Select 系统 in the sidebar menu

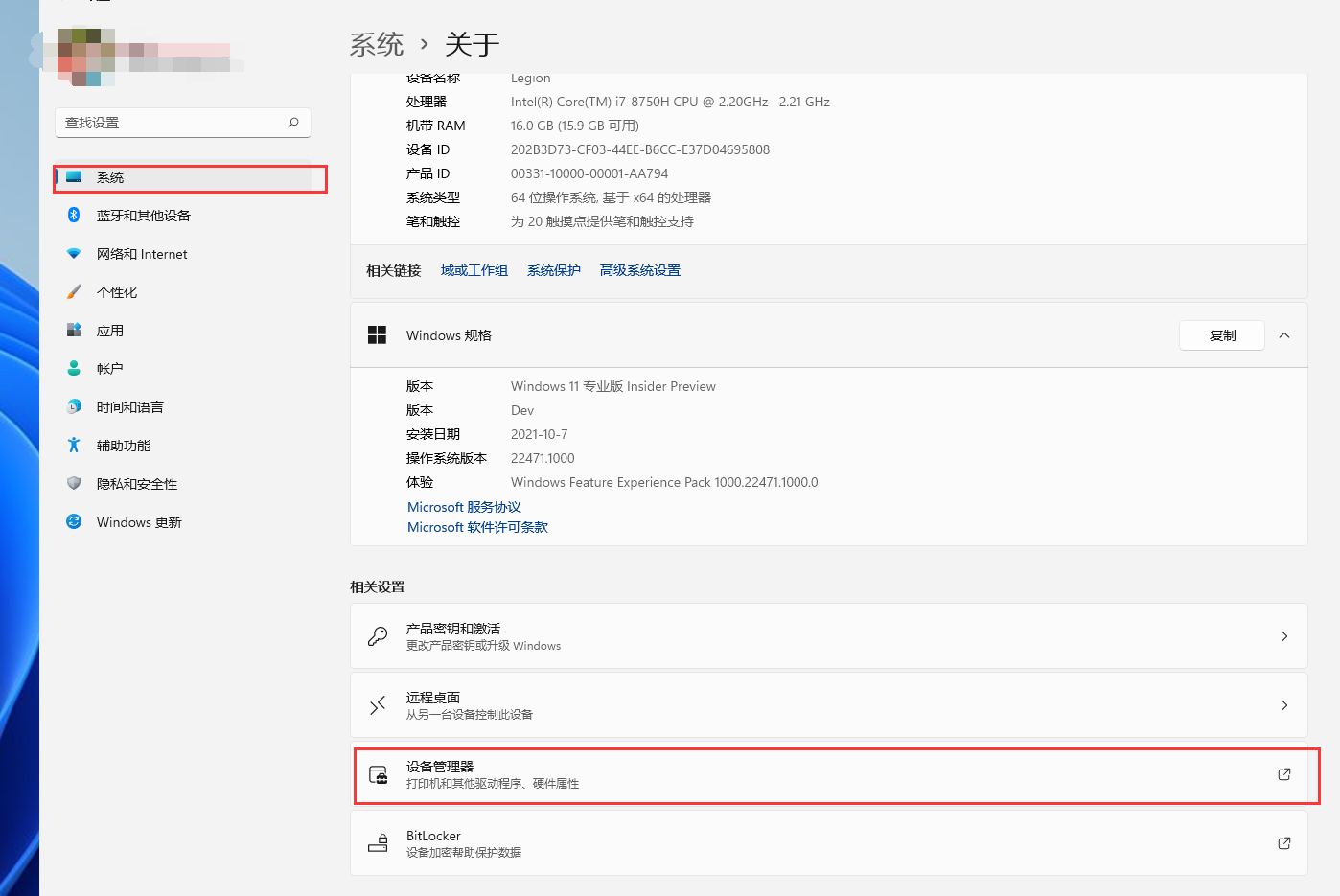tap(111, 177)
